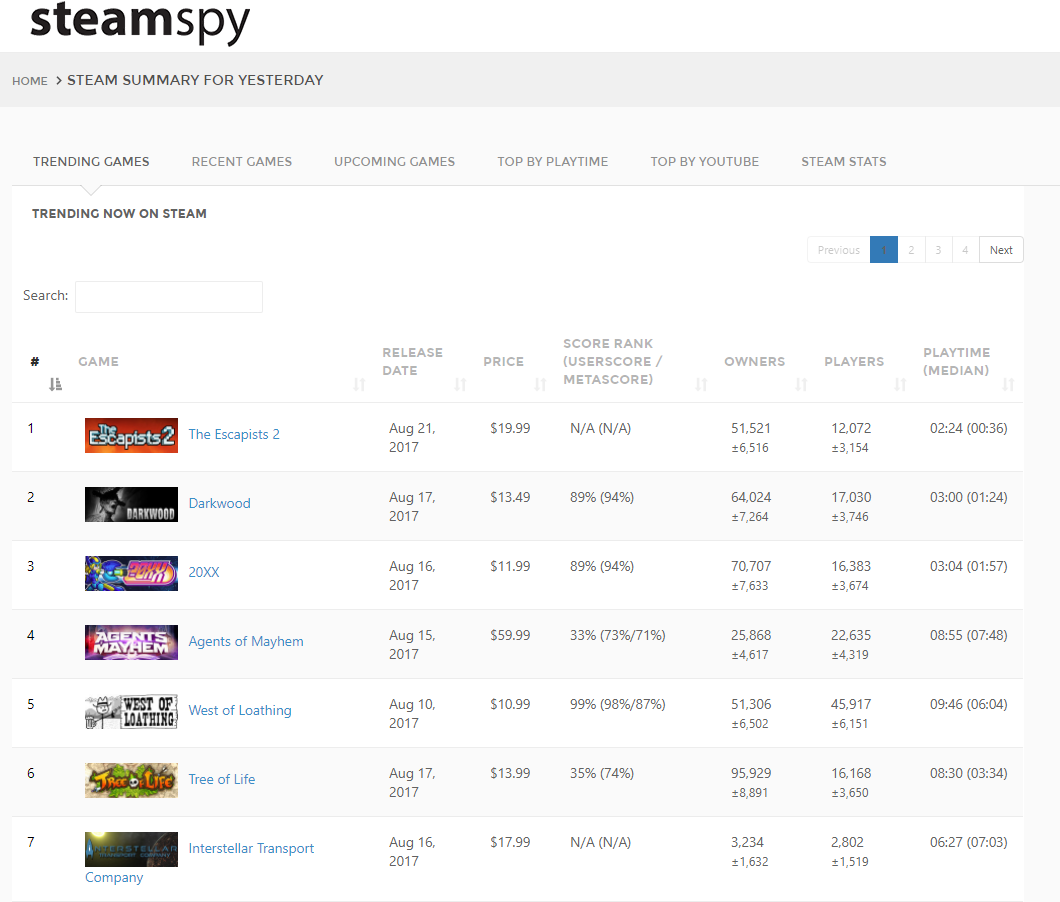This screenshot has width=1060, height=902.
Task: Select the Aug 21, 2017 date cell
Action: pyautogui.click(x=412, y=437)
